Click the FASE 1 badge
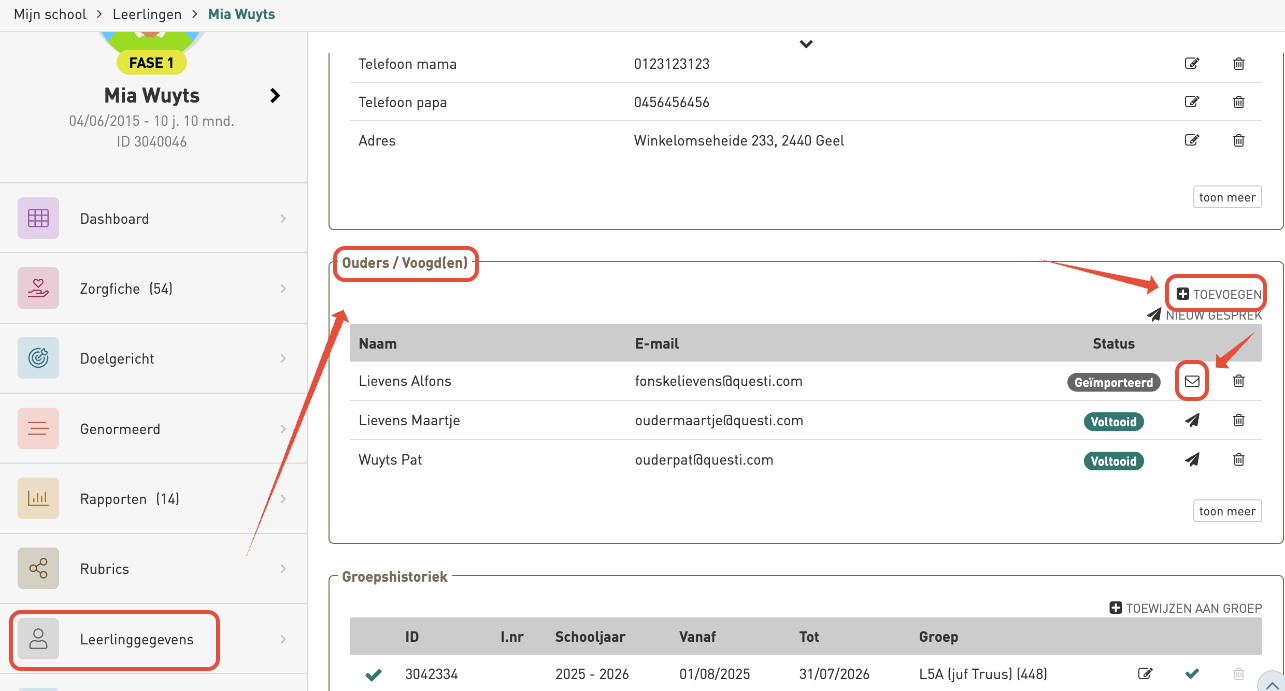Viewport: 1285px width, 691px height. coord(151,63)
